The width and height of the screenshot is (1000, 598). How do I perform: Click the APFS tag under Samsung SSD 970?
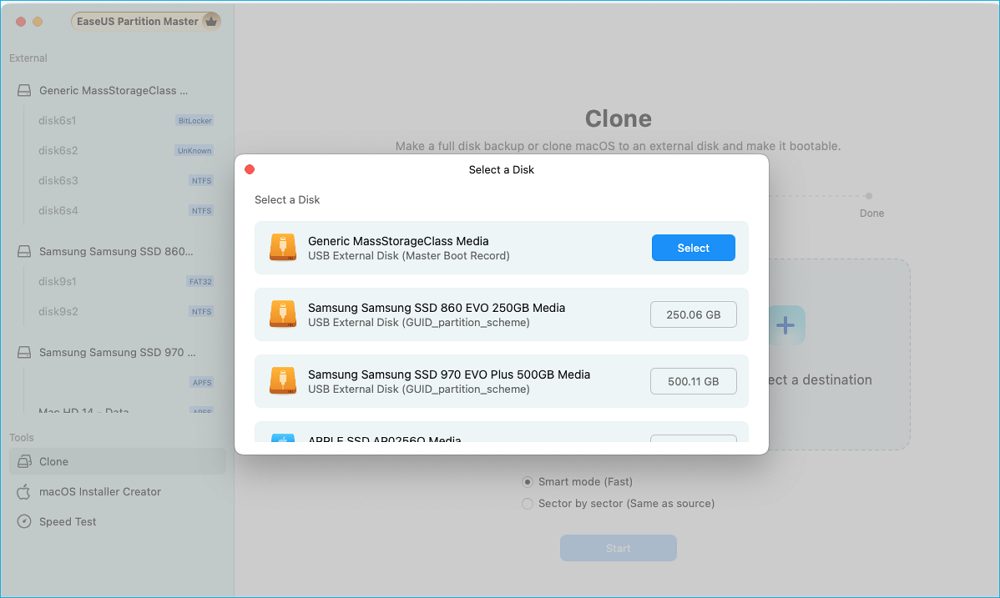click(x=202, y=383)
